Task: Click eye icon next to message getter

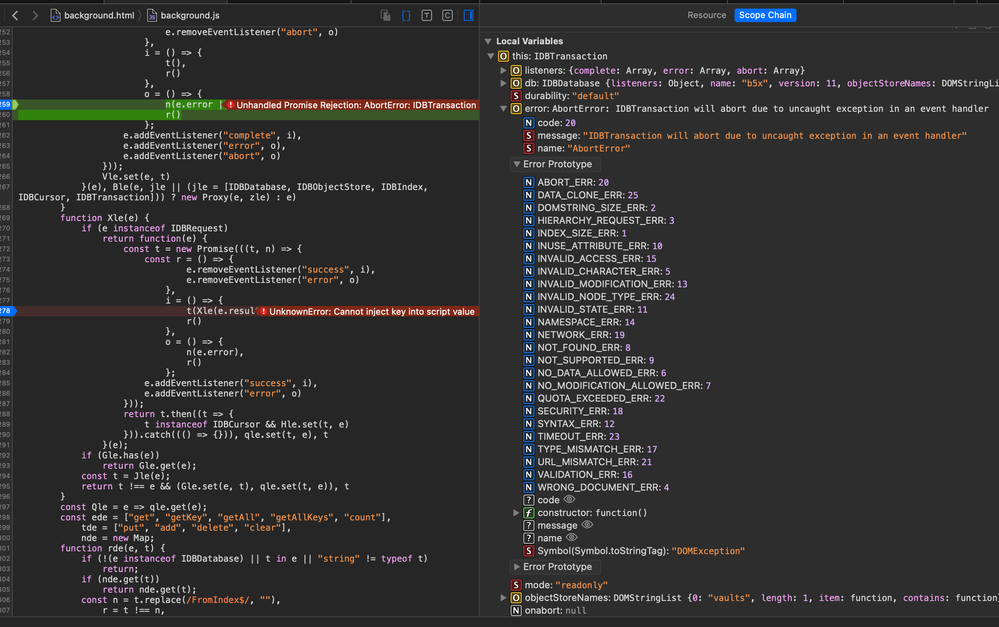Action: coord(587,525)
